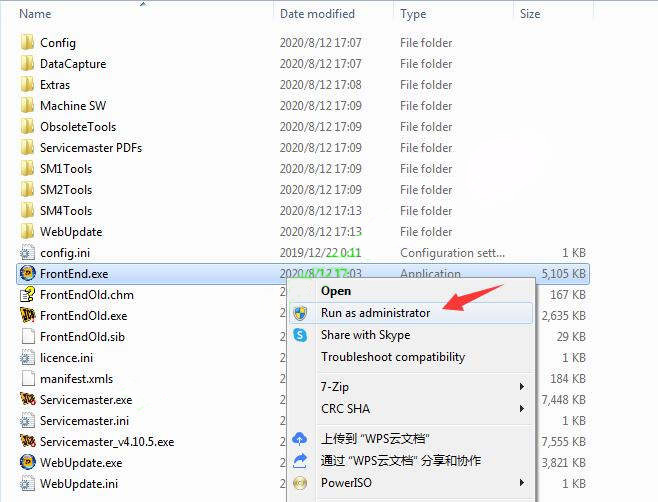Select the Extras folder icon

click(x=27, y=84)
